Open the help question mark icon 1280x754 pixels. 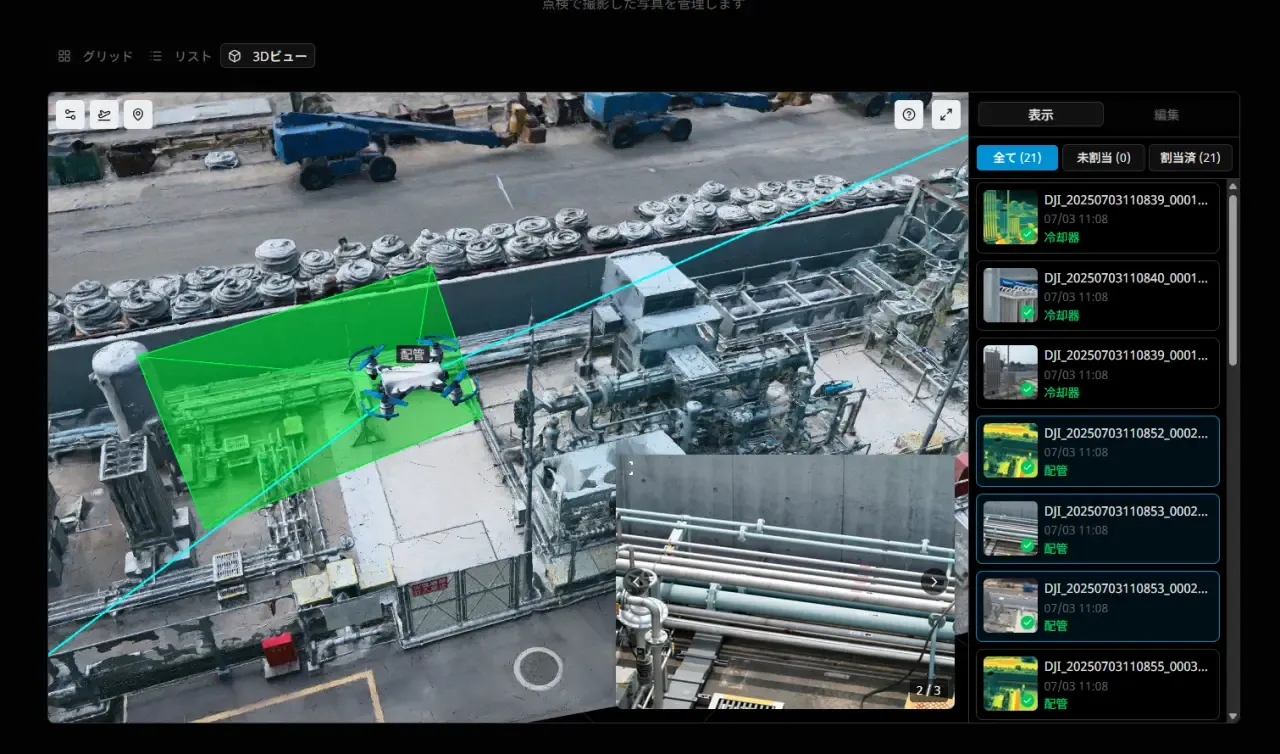[909, 115]
